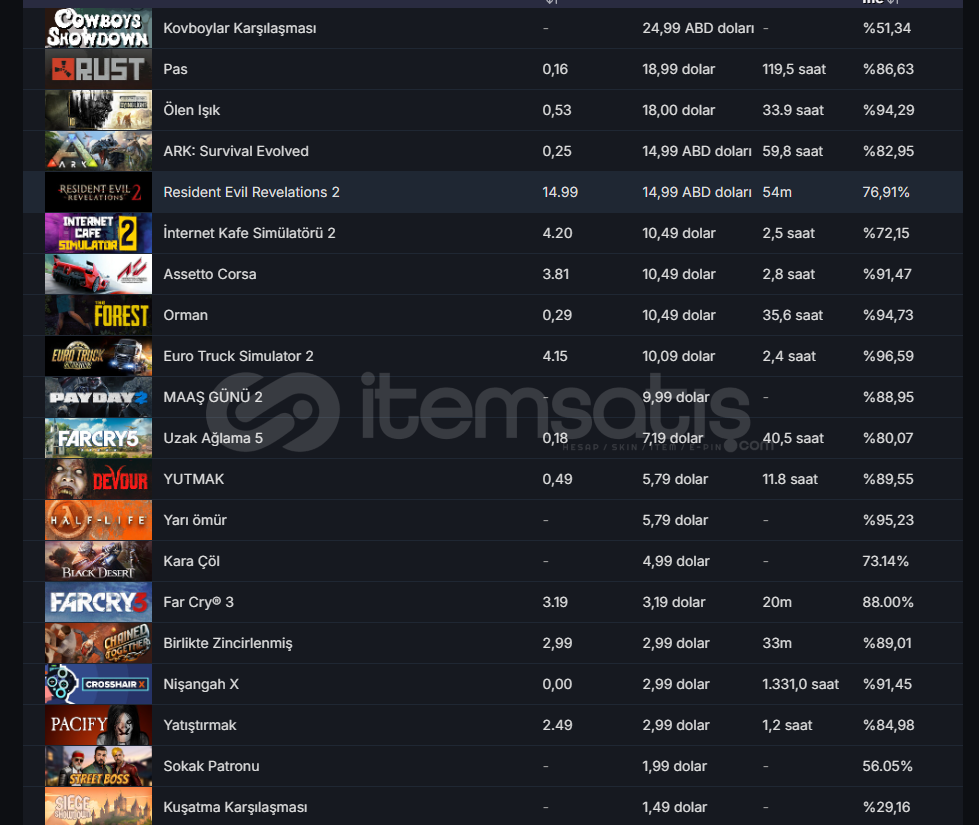Select the Chained Together thumbnail
This screenshot has height=825, width=979.
[x=98, y=643]
